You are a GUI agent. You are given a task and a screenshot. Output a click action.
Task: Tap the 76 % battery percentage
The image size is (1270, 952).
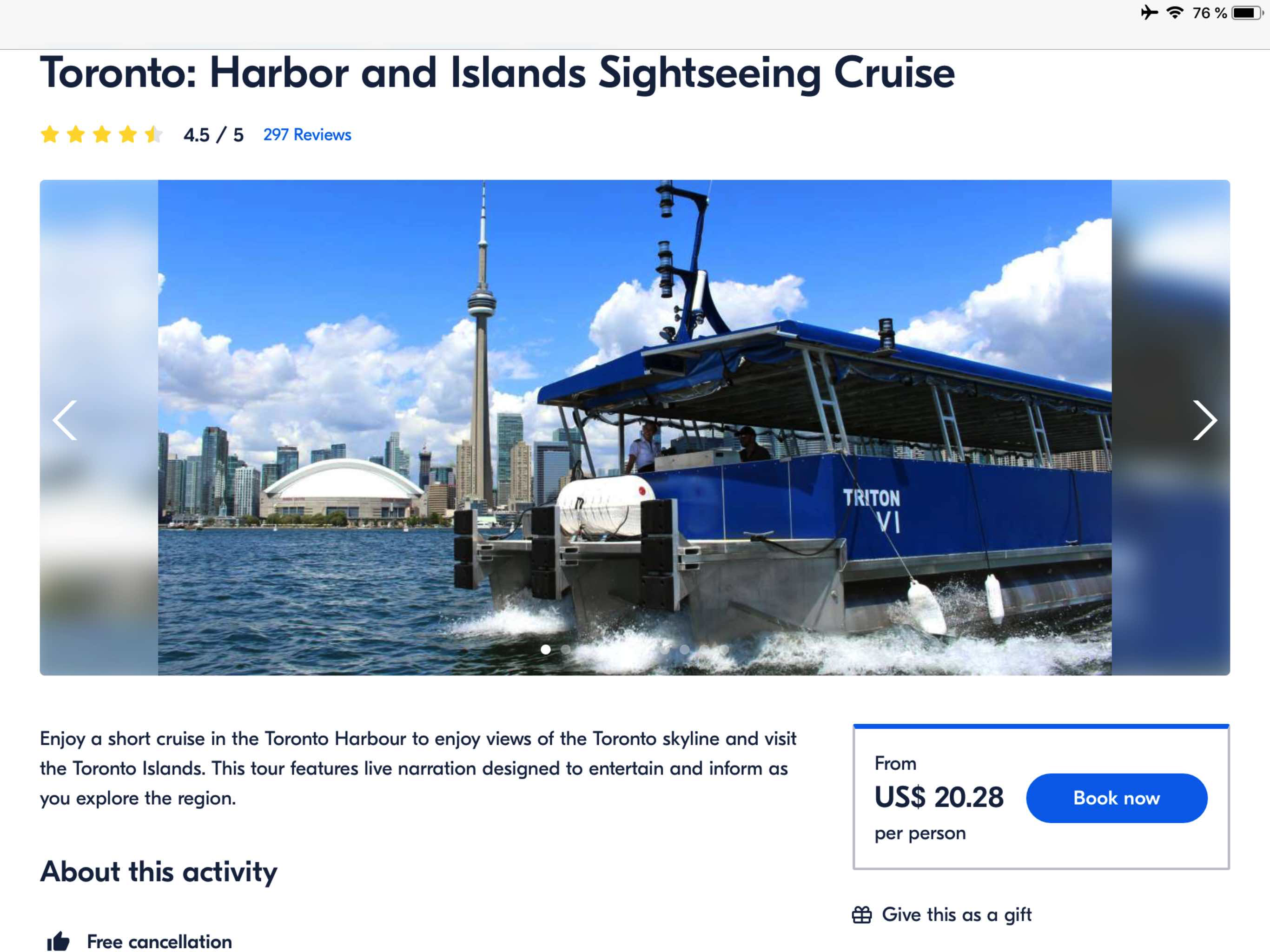click(x=1209, y=13)
